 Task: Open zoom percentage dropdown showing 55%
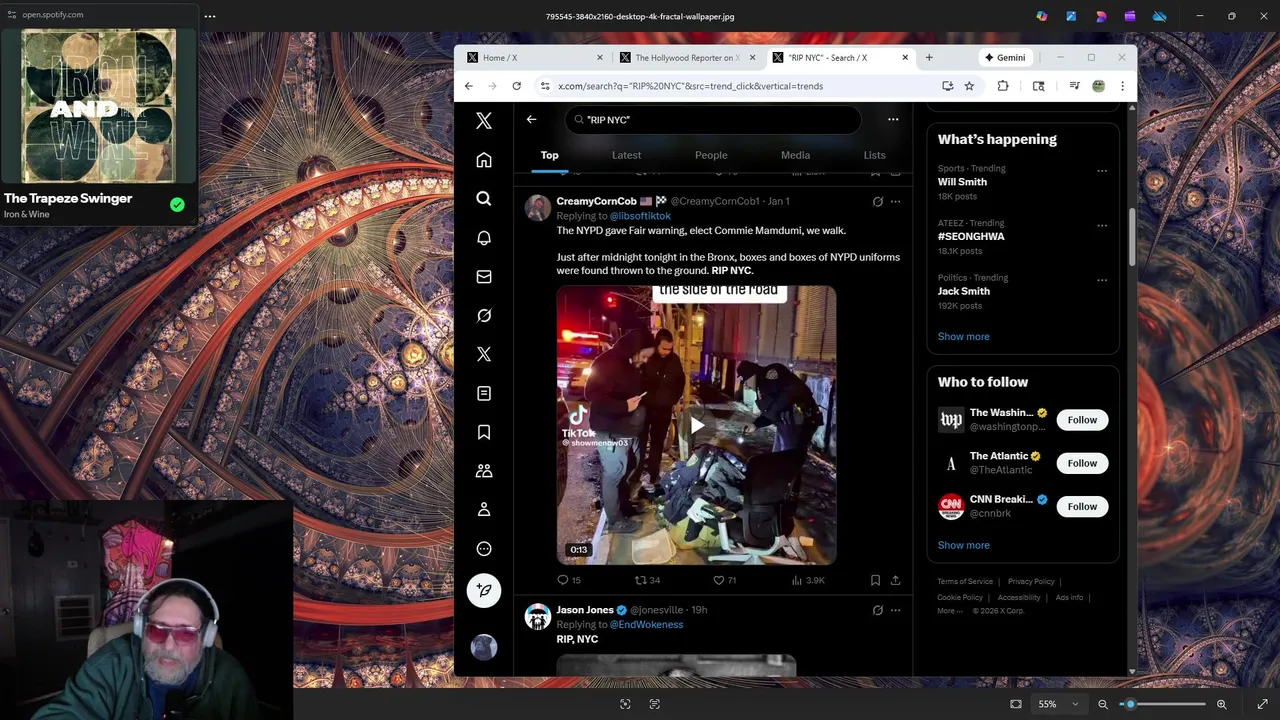1058,704
